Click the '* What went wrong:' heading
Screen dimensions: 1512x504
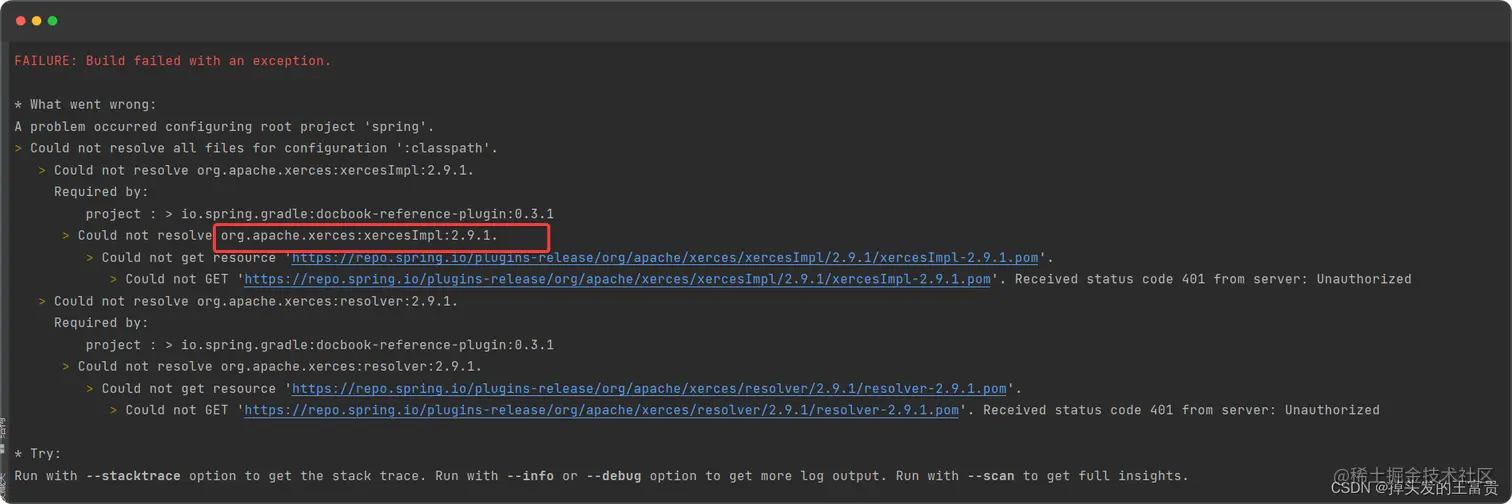(85, 105)
